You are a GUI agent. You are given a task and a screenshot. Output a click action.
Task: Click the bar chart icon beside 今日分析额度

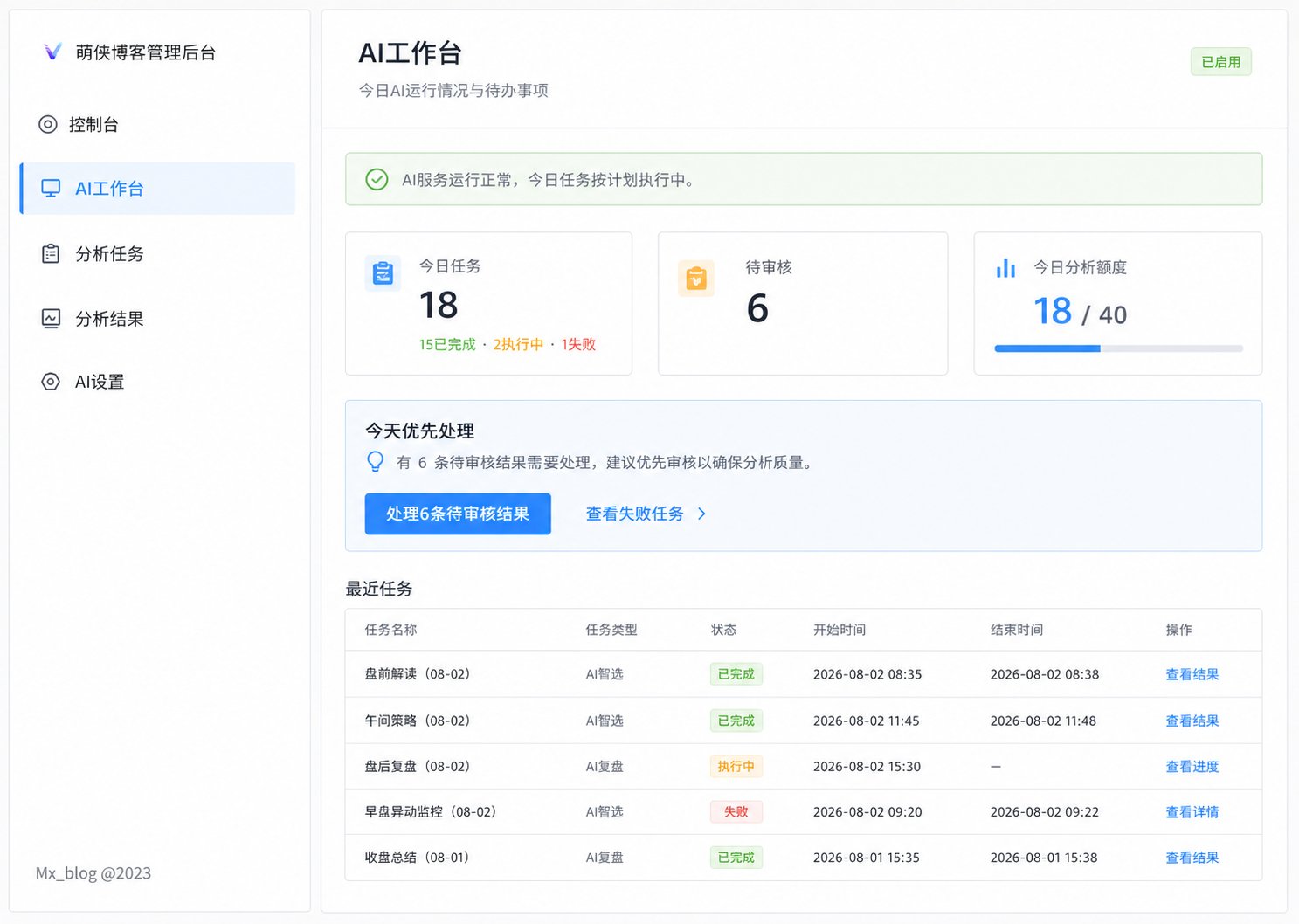1005,267
